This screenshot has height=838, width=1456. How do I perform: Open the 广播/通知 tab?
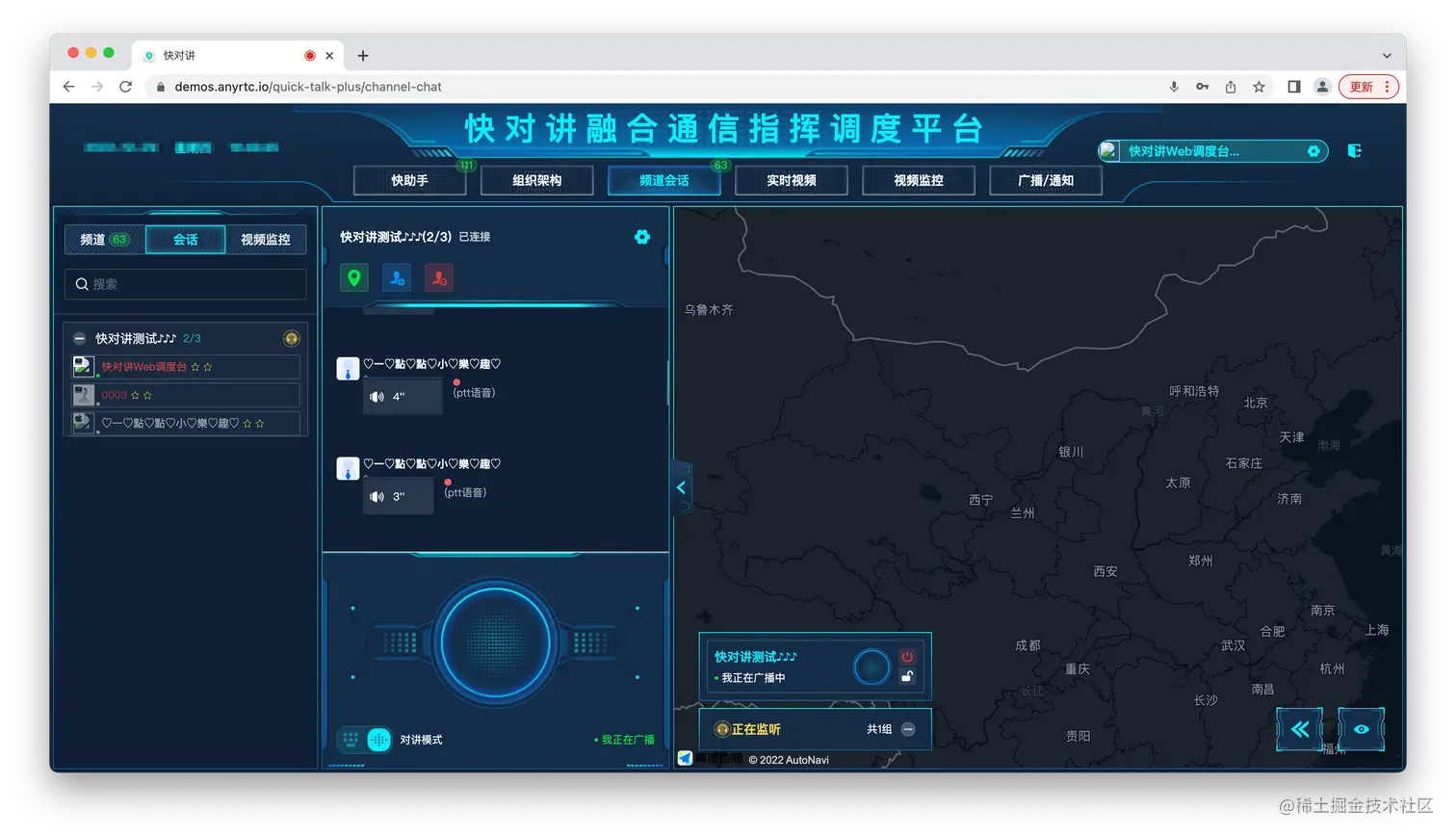tap(1045, 180)
